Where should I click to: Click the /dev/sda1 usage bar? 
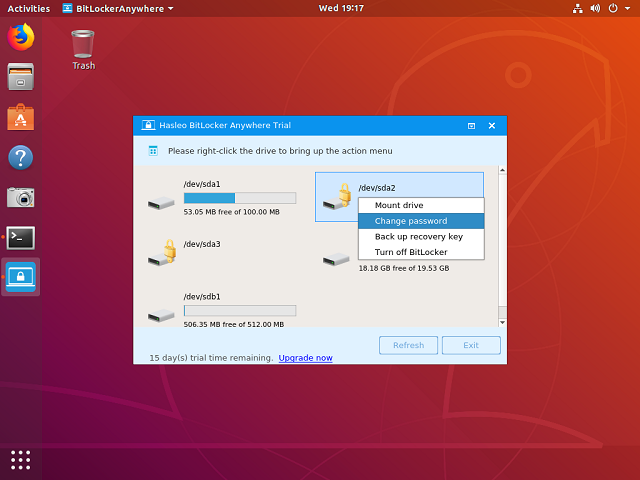tap(240, 198)
